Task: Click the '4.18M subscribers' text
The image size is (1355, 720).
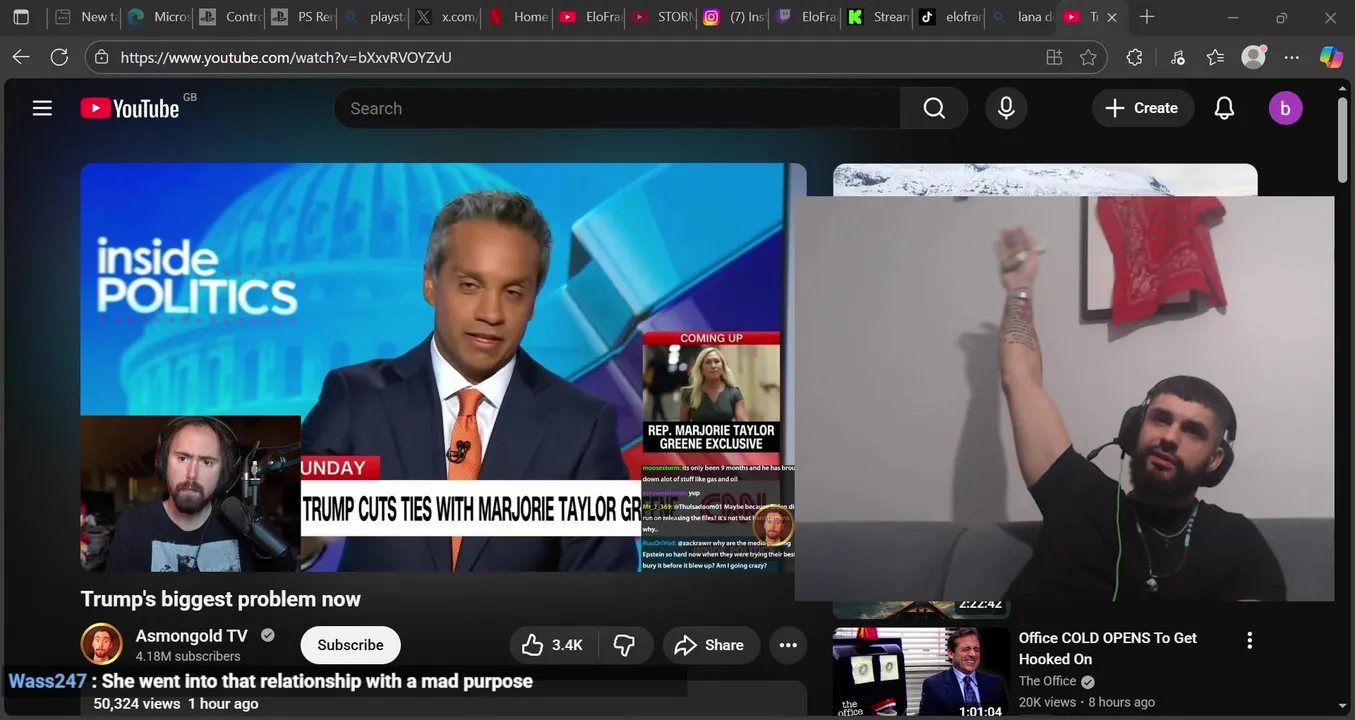Action: 188,657
